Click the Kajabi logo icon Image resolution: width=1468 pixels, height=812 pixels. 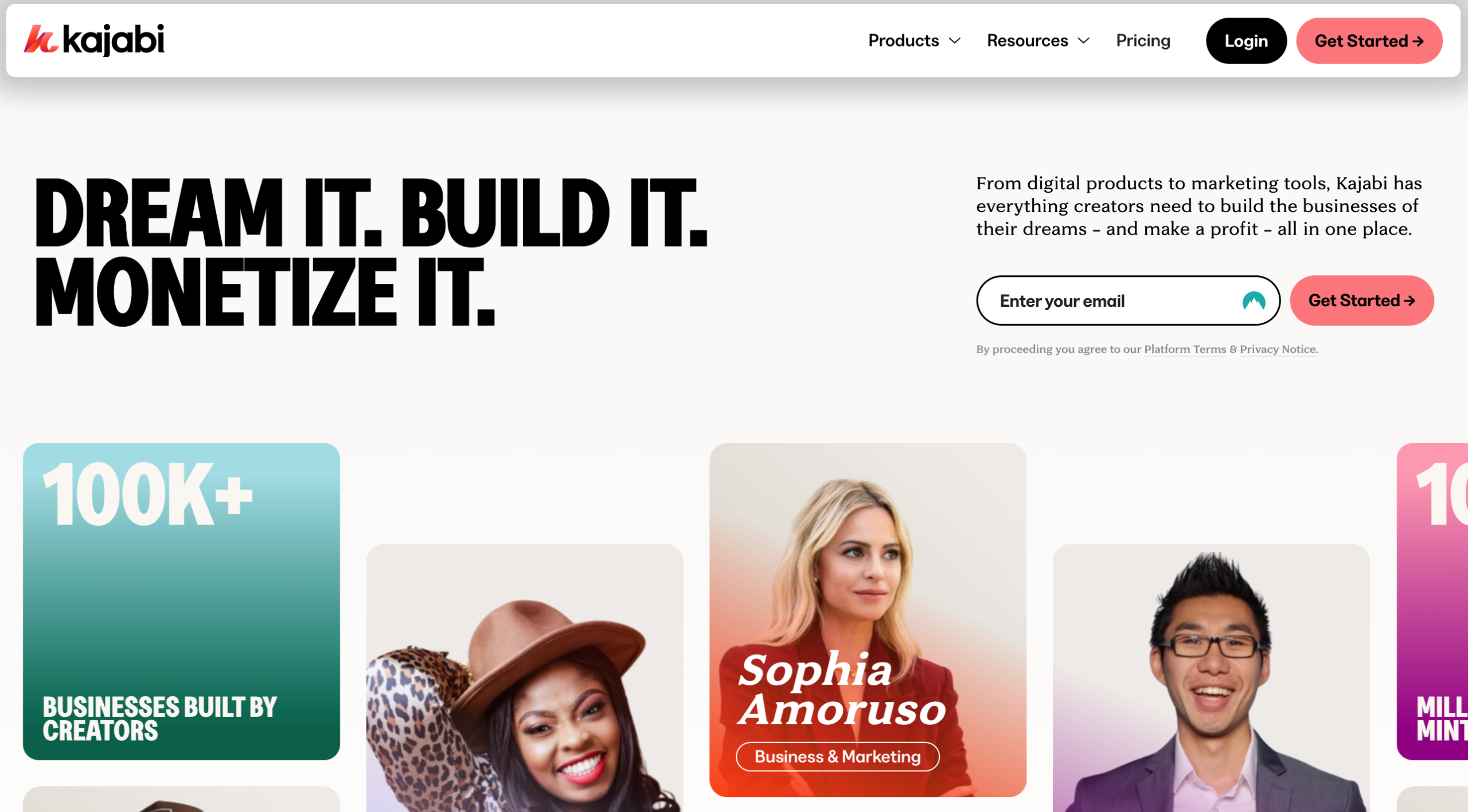[x=40, y=40]
